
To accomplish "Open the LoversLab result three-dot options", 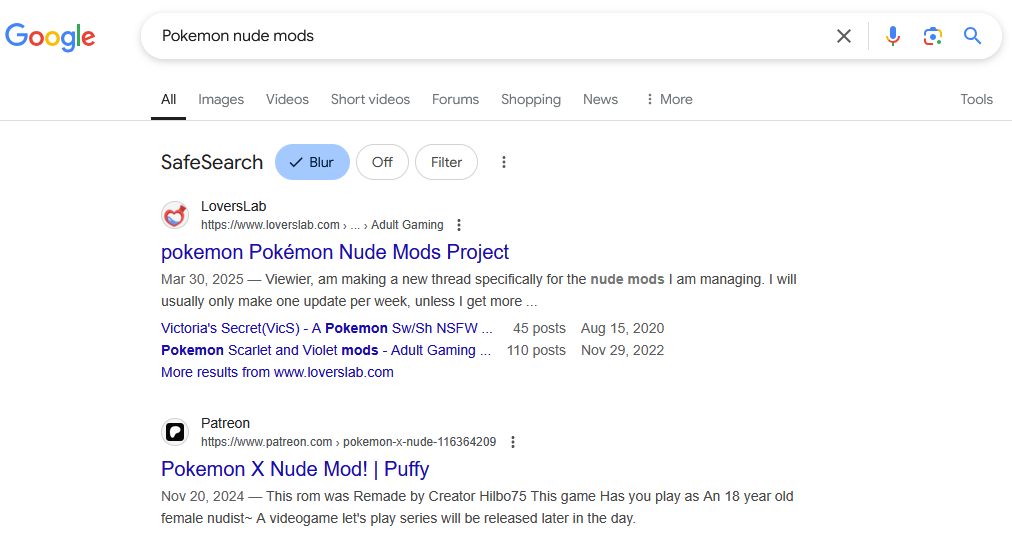I will (x=459, y=225).
